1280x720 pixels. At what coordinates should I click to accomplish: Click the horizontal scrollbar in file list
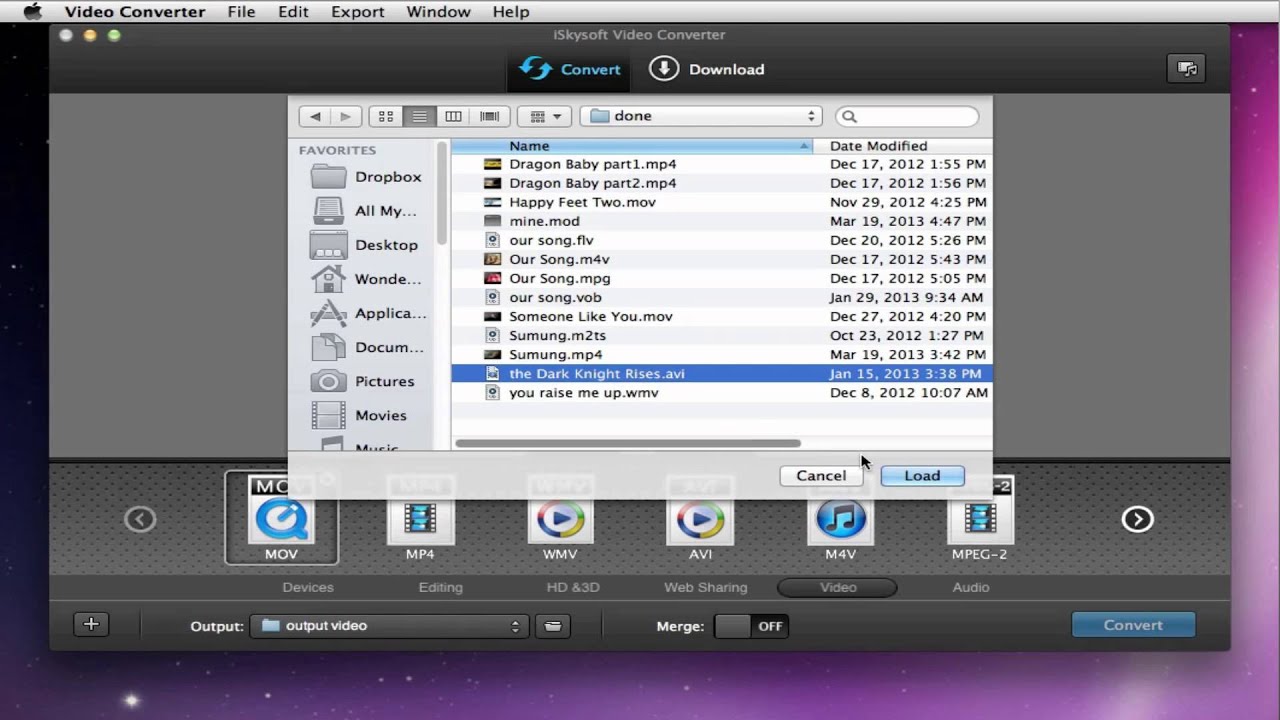point(628,443)
